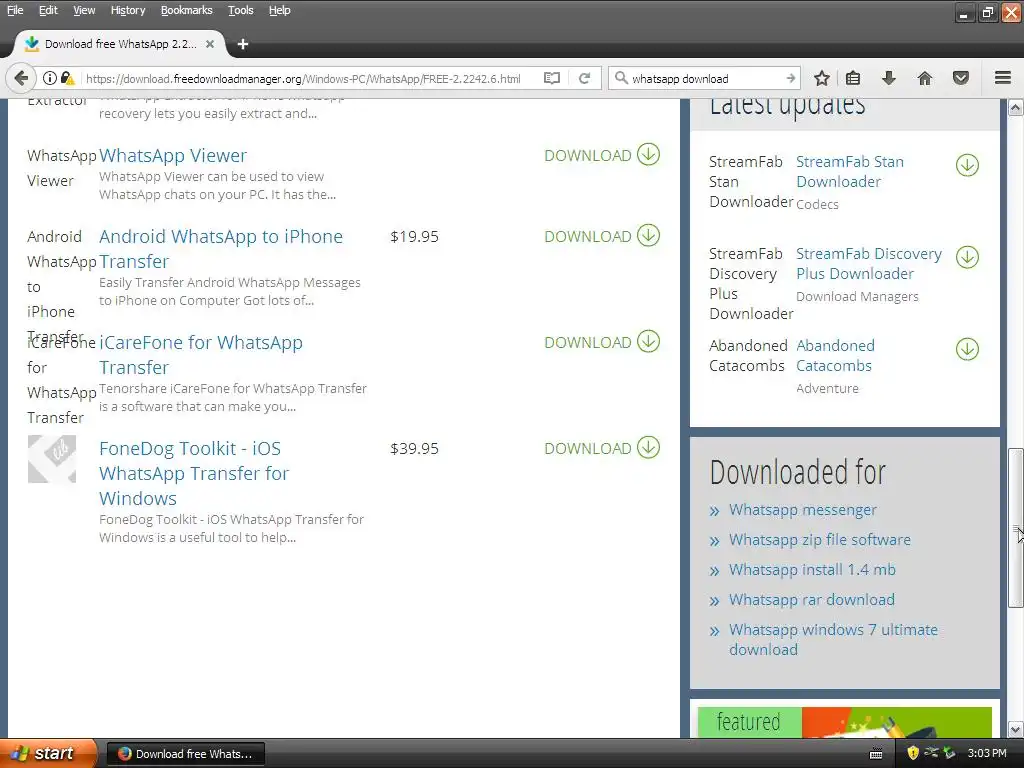Open the Help menu
Image resolution: width=1024 pixels, height=768 pixels.
click(280, 10)
